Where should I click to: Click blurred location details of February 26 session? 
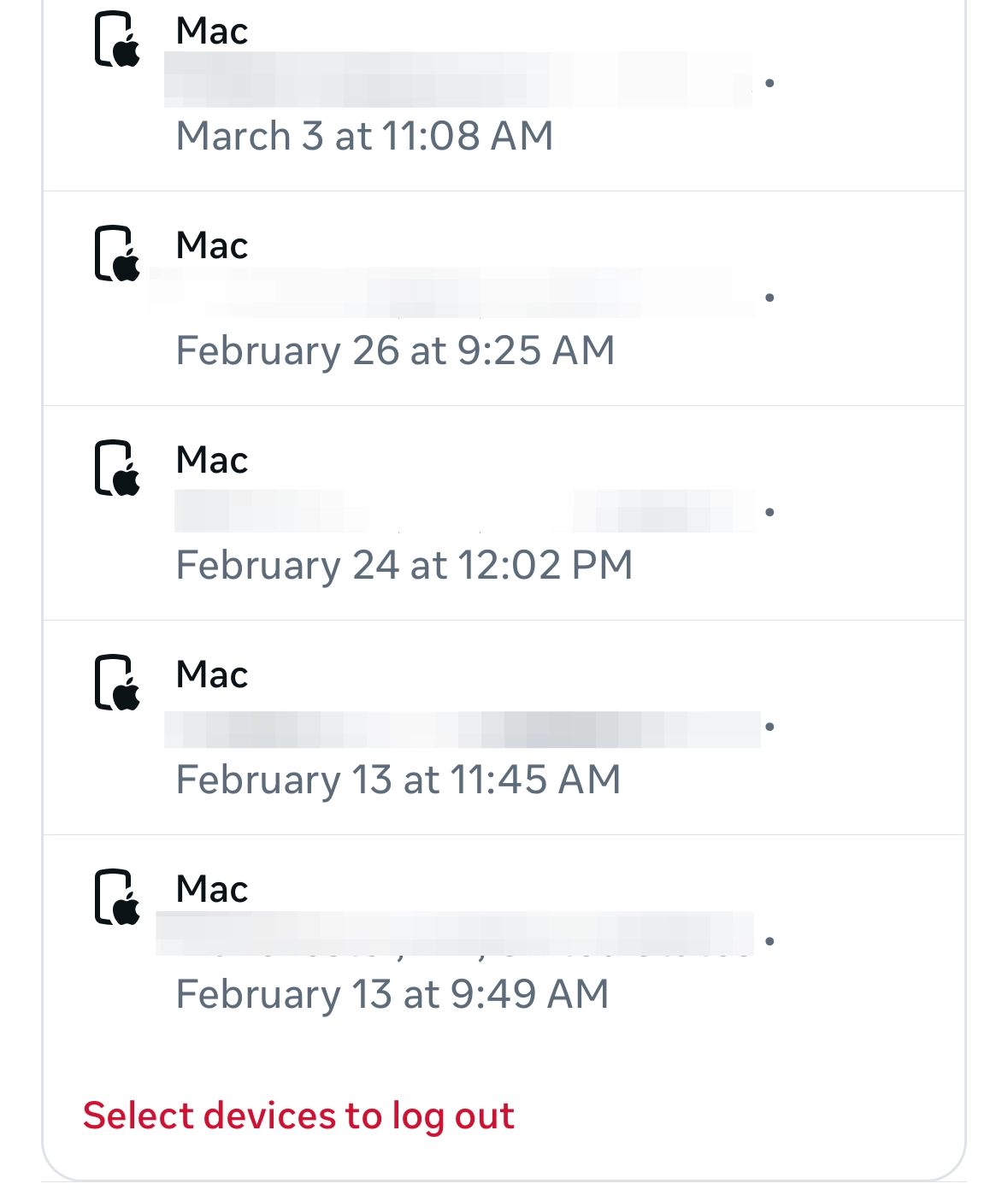(x=453, y=293)
